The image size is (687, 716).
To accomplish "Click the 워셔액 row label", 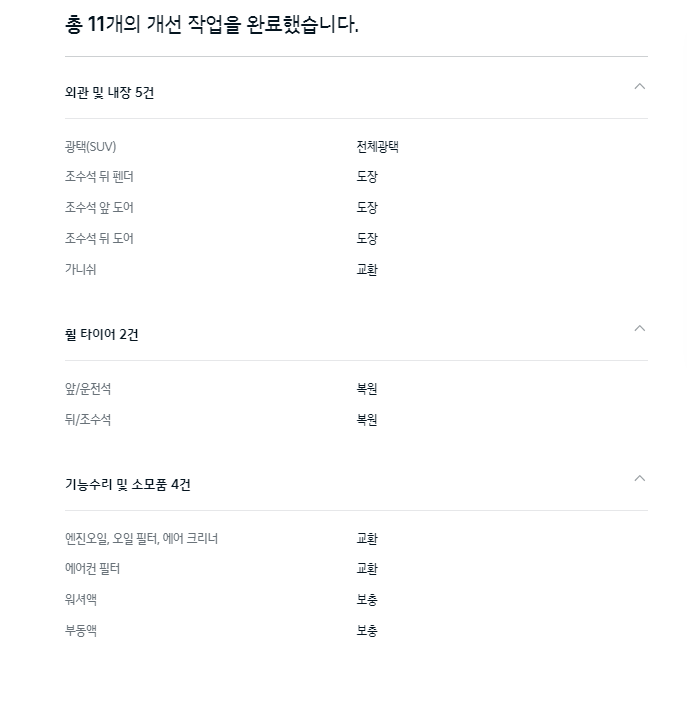I will [81, 599].
